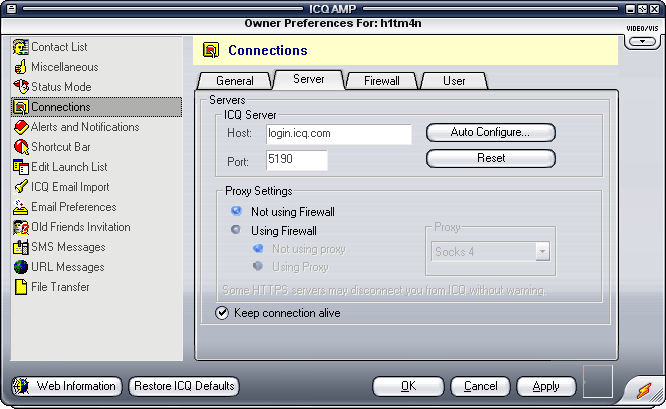Click the Reset button
The height and width of the screenshot is (409, 666).
[x=491, y=158]
